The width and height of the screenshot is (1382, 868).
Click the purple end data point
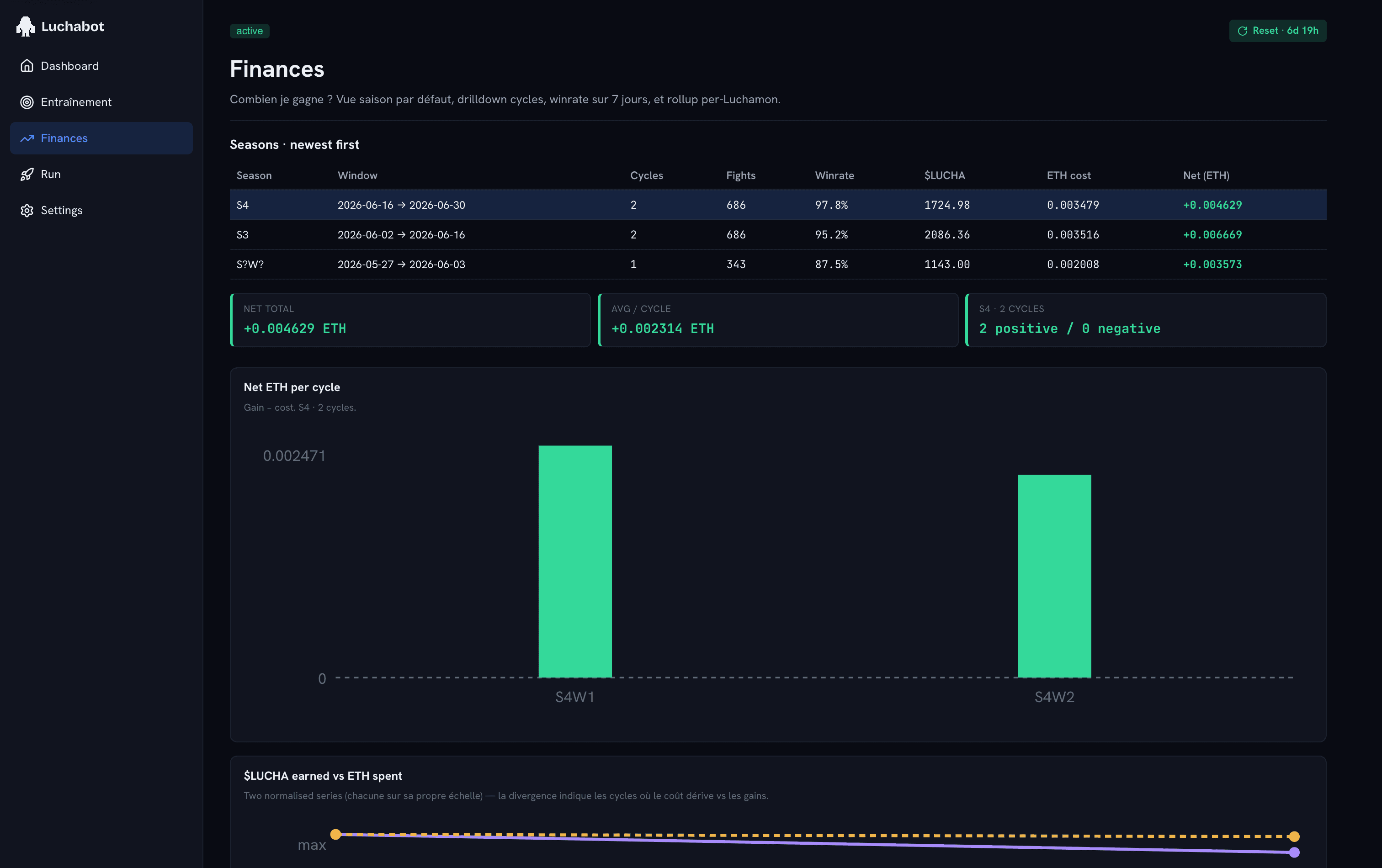click(1294, 852)
